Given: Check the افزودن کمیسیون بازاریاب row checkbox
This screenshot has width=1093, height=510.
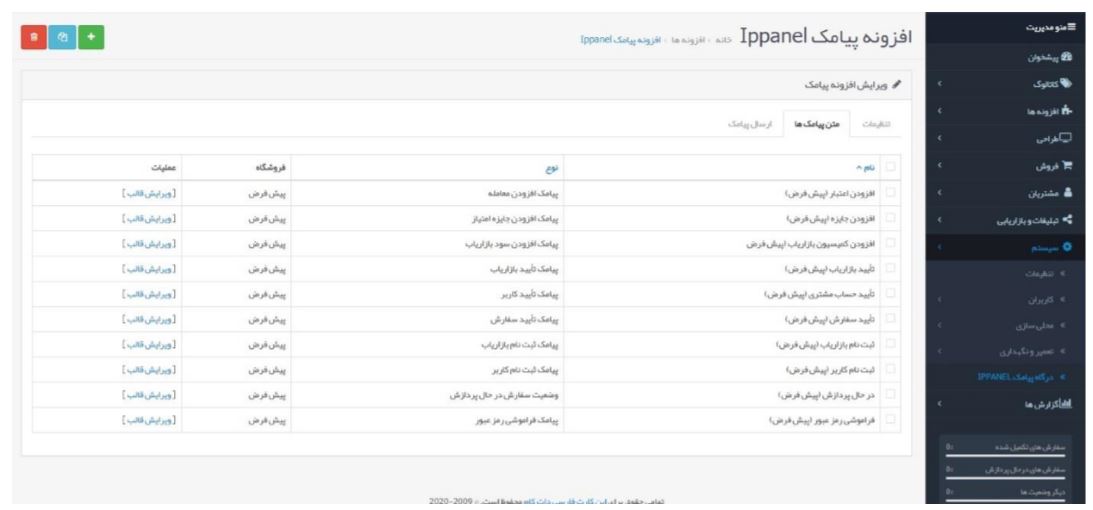Looking at the screenshot, I should point(890,243).
